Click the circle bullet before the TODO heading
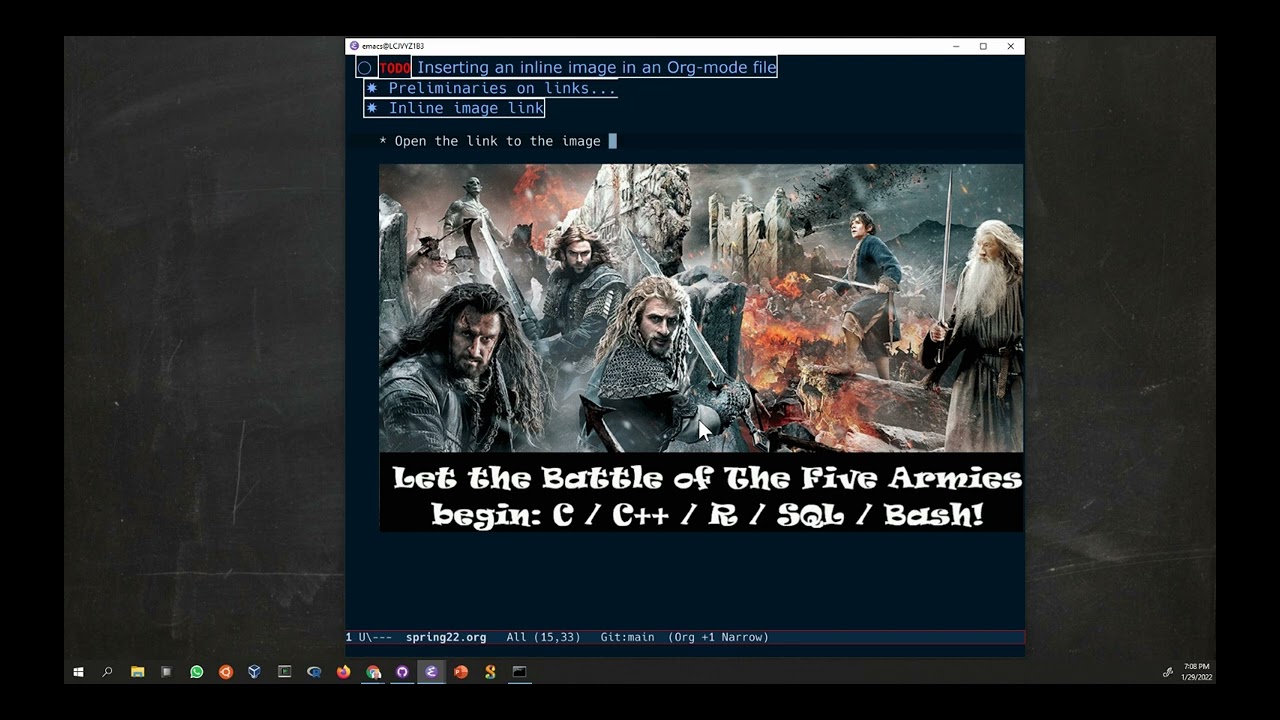1280x720 pixels. [365, 68]
